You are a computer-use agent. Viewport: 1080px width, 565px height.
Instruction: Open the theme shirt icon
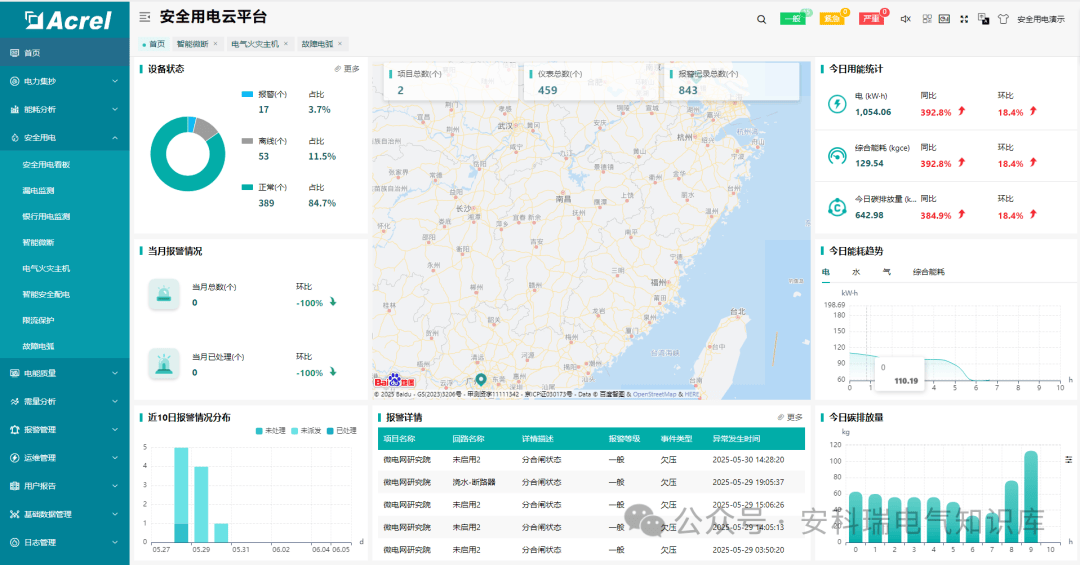tap(1003, 19)
